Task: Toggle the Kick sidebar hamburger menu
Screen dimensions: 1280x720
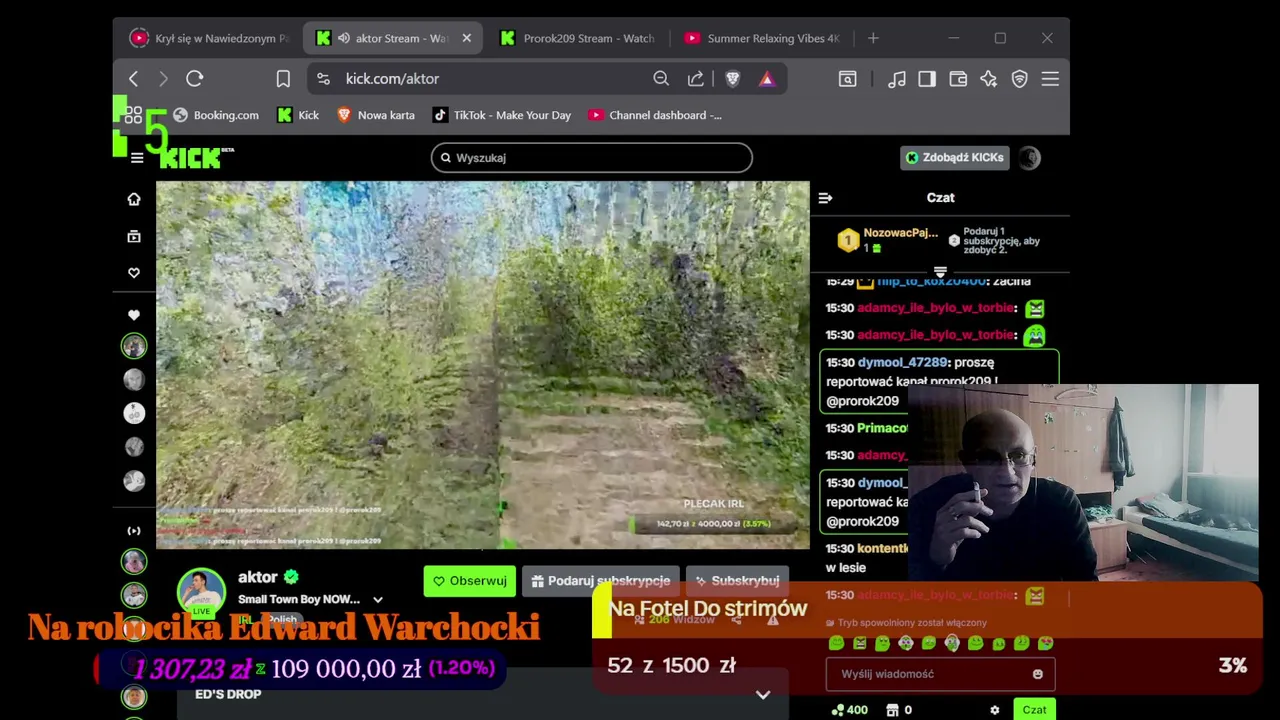Action: (137, 158)
